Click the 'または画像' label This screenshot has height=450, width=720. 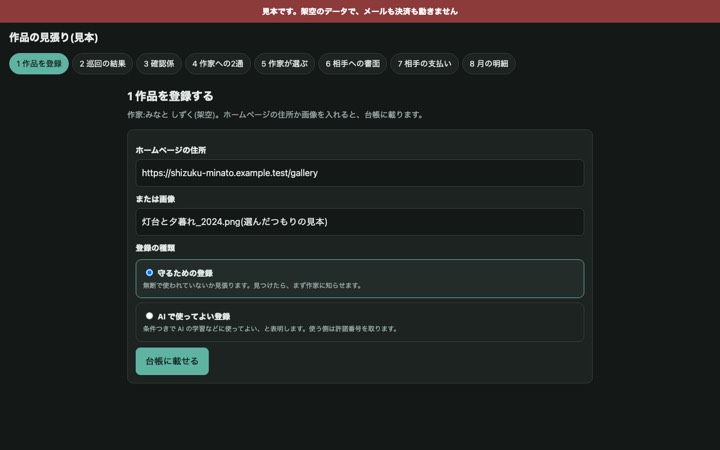tap(155, 199)
